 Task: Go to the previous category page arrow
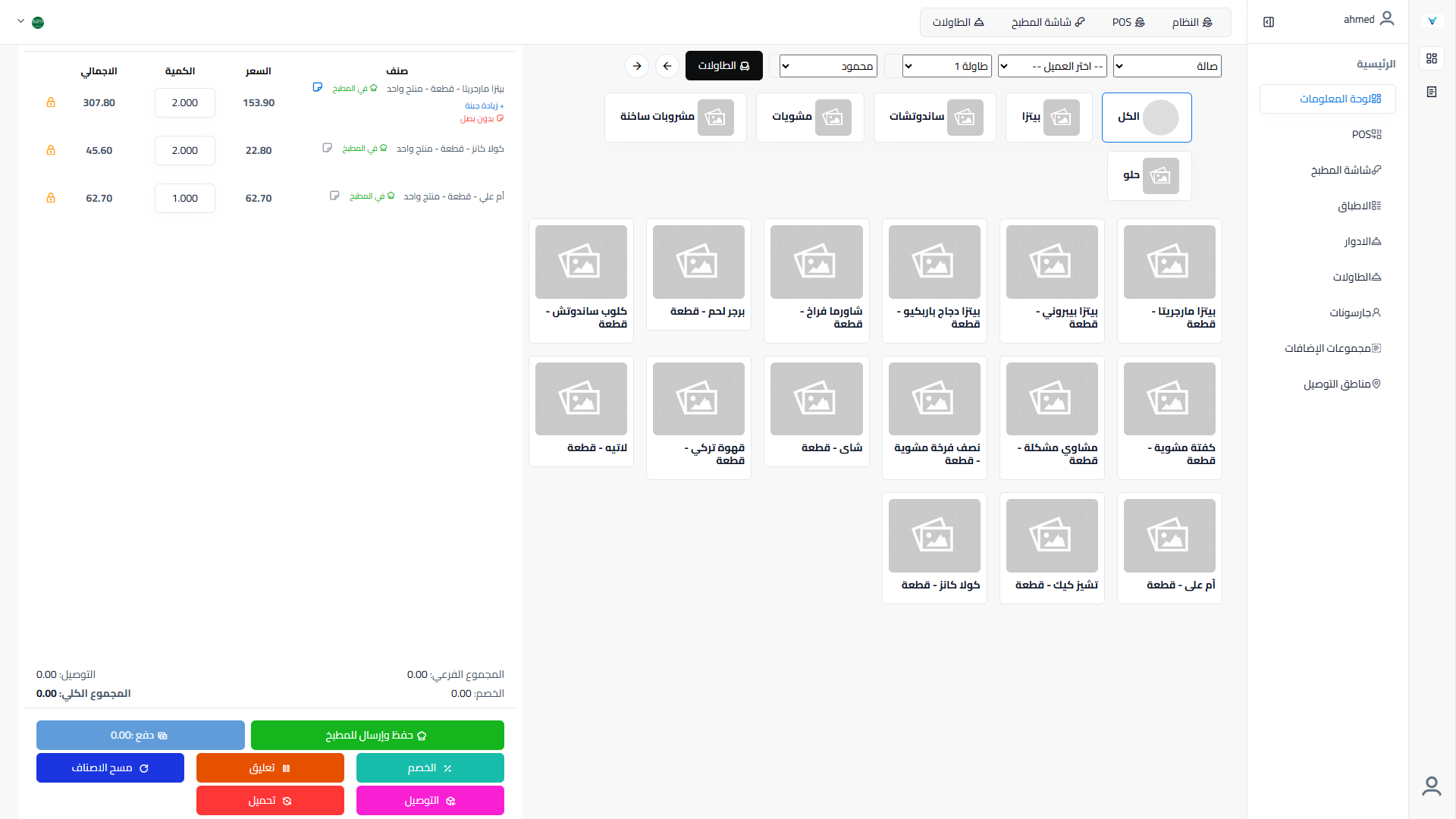[667, 66]
